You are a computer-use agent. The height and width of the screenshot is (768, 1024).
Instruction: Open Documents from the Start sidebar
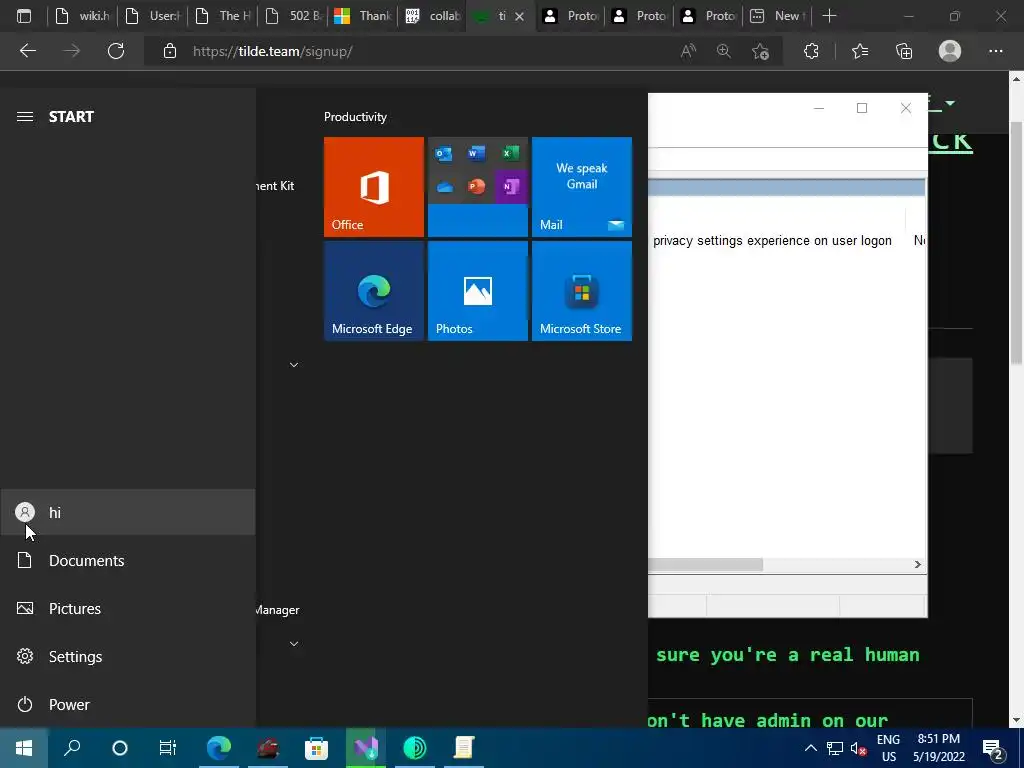[127, 560]
